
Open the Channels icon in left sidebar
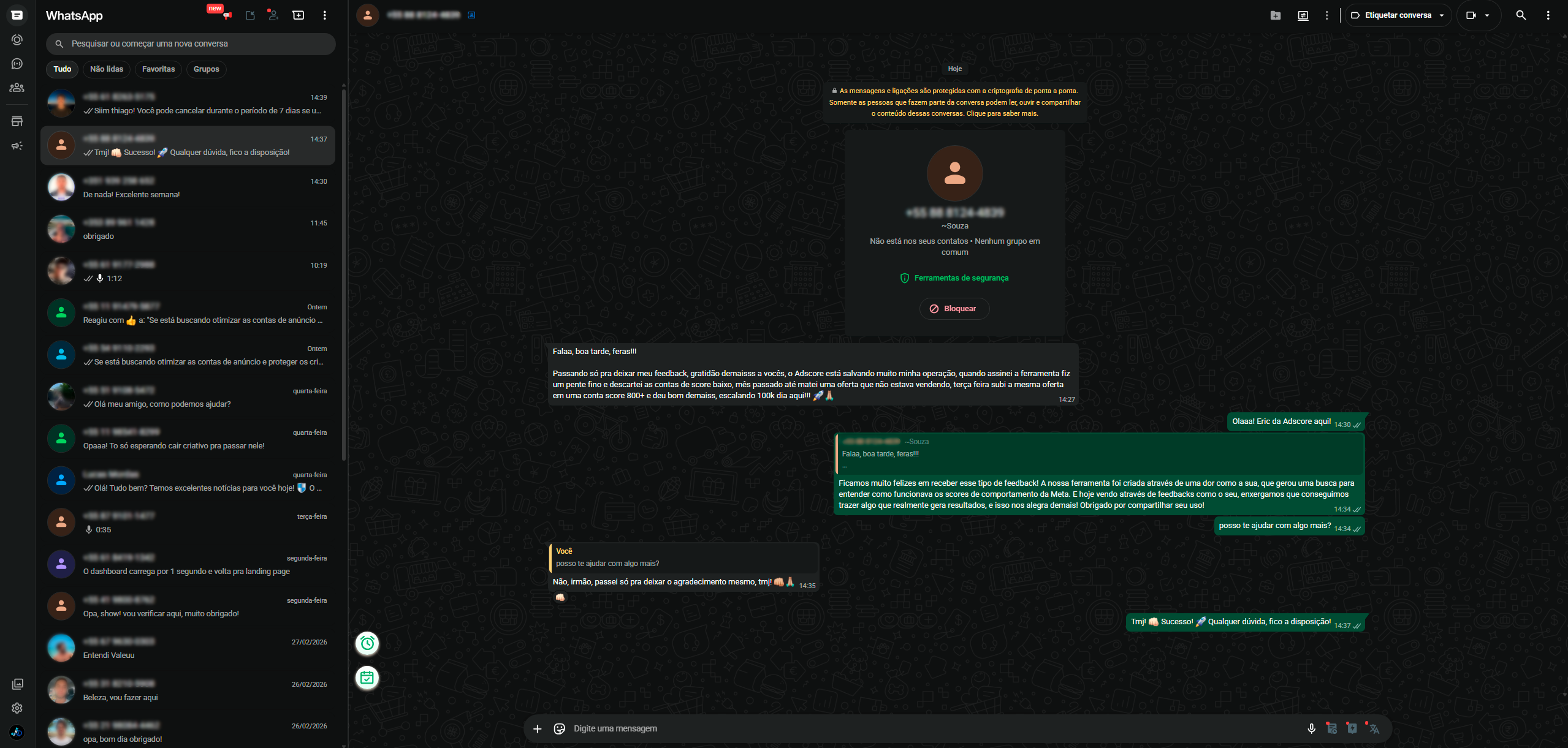point(17,64)
